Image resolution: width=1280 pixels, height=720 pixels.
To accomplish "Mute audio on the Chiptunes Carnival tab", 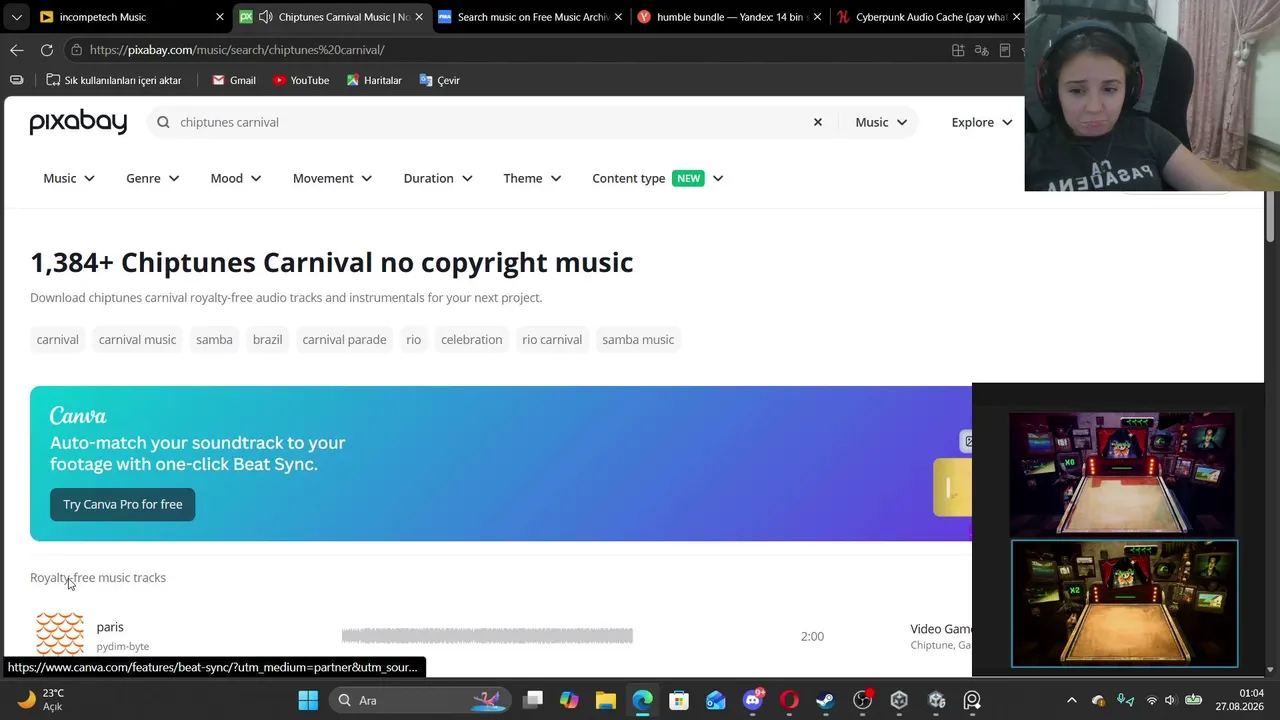I will (265, 17).
